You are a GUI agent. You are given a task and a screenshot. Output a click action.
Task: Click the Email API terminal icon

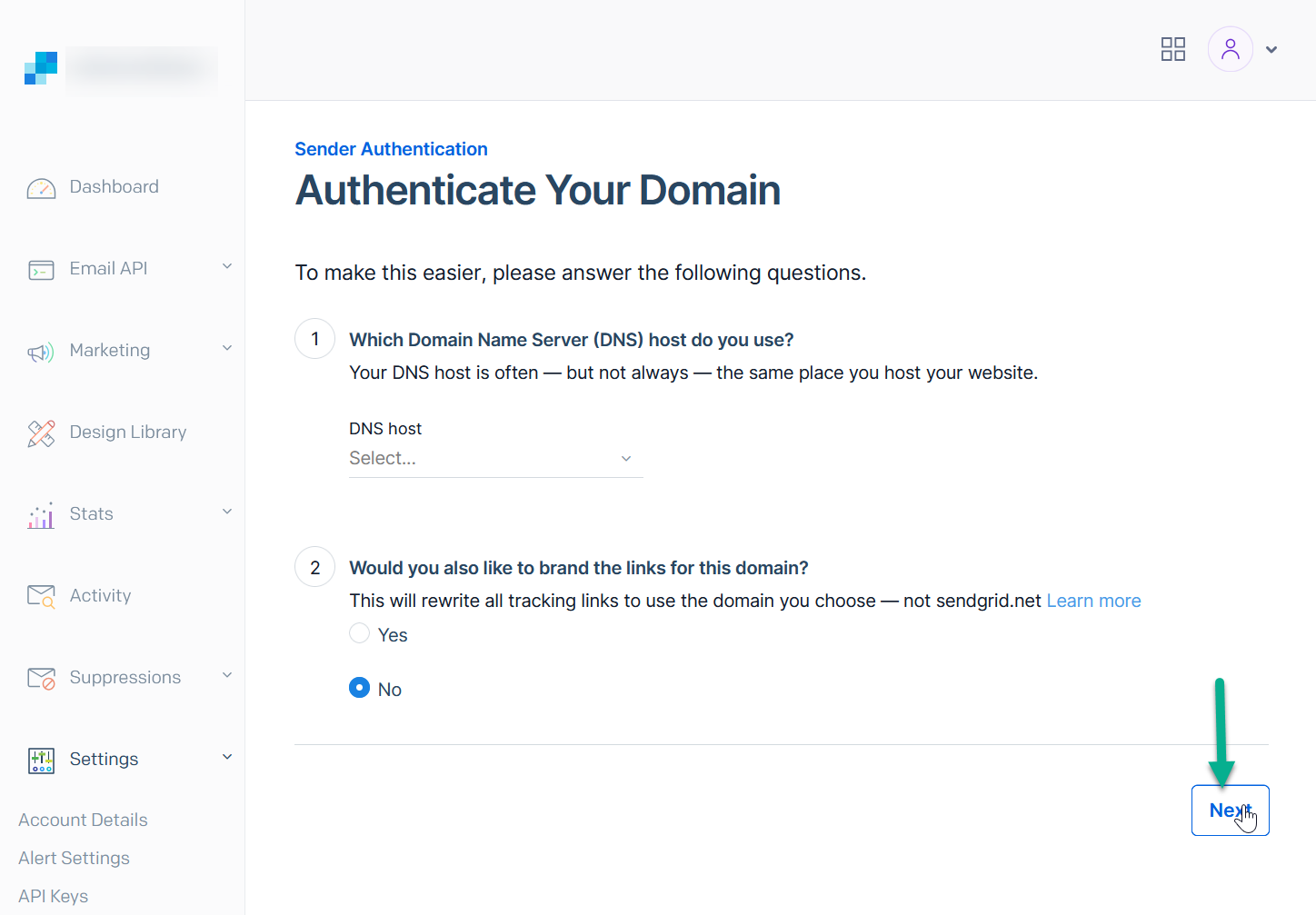click(41, 270)
